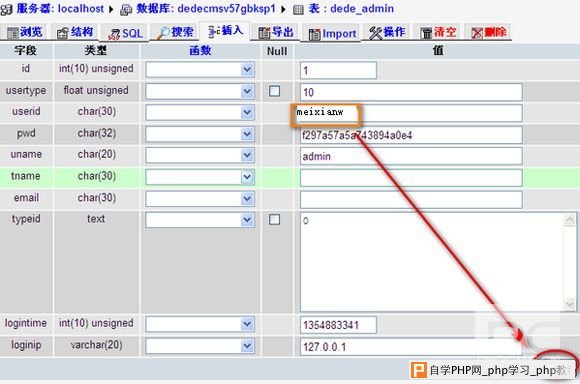Image resolution: width=580 pixels, height=384 pixels.
Task: Select the 导出 tab
Action: pos(276,33)
